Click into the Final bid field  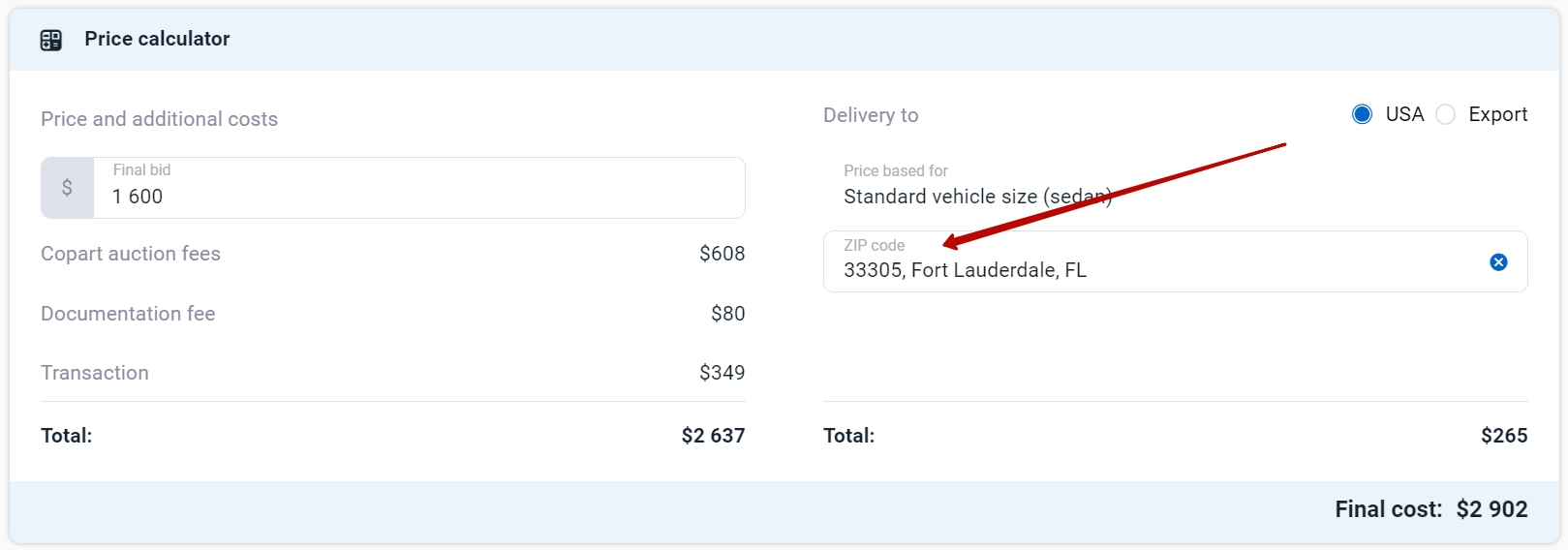[x=418, y=188]
